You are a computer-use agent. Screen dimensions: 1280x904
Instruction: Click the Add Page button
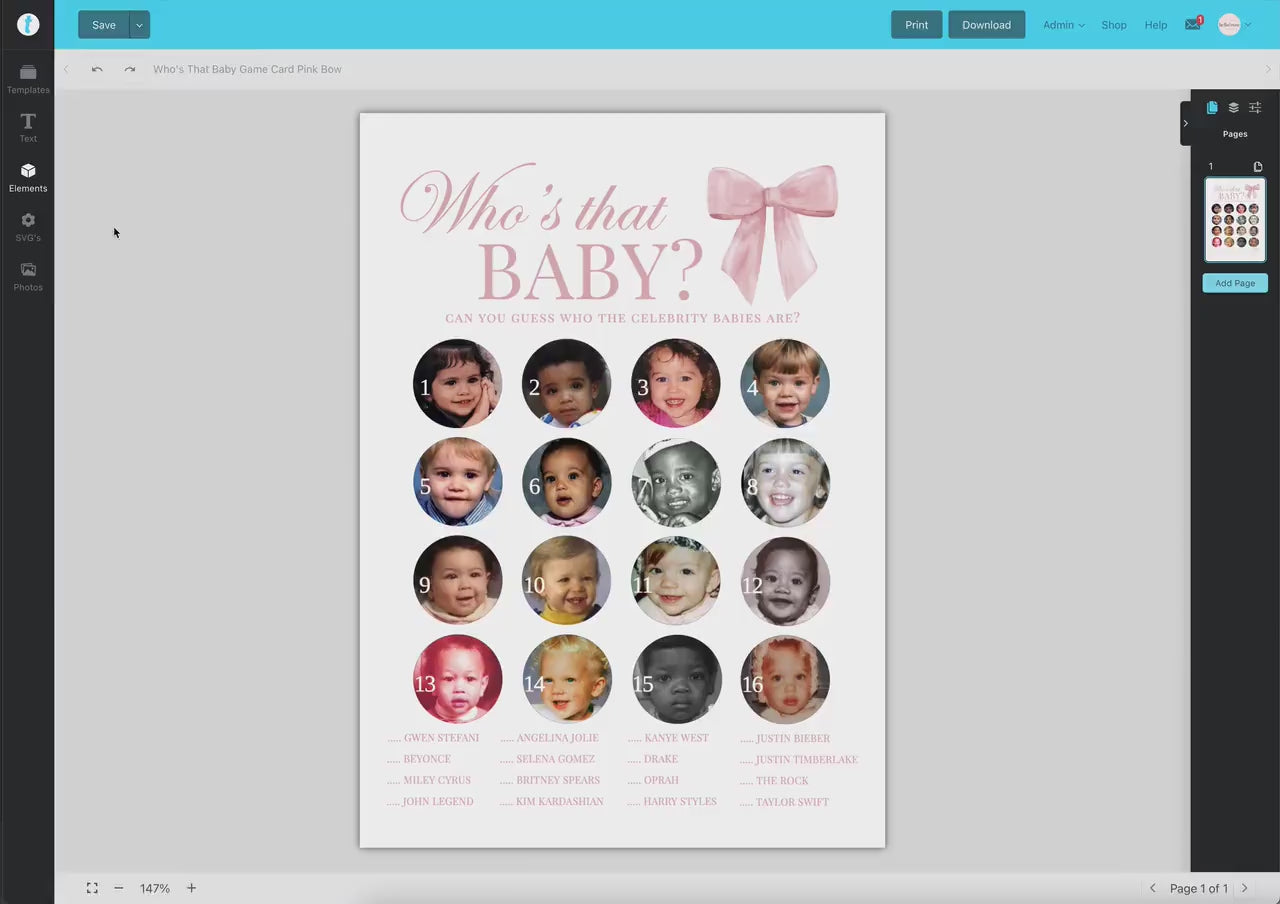click(1235, 283)
